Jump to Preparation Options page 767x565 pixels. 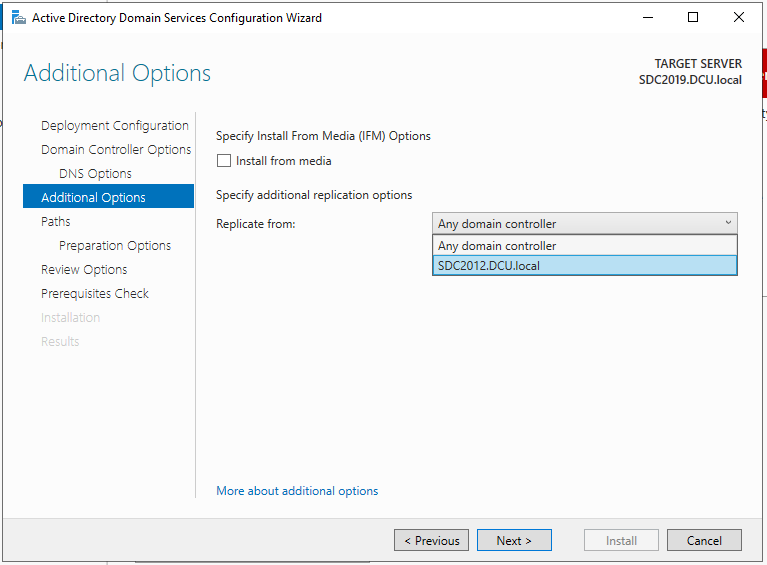pyautogui.click(x=115, y=246)
